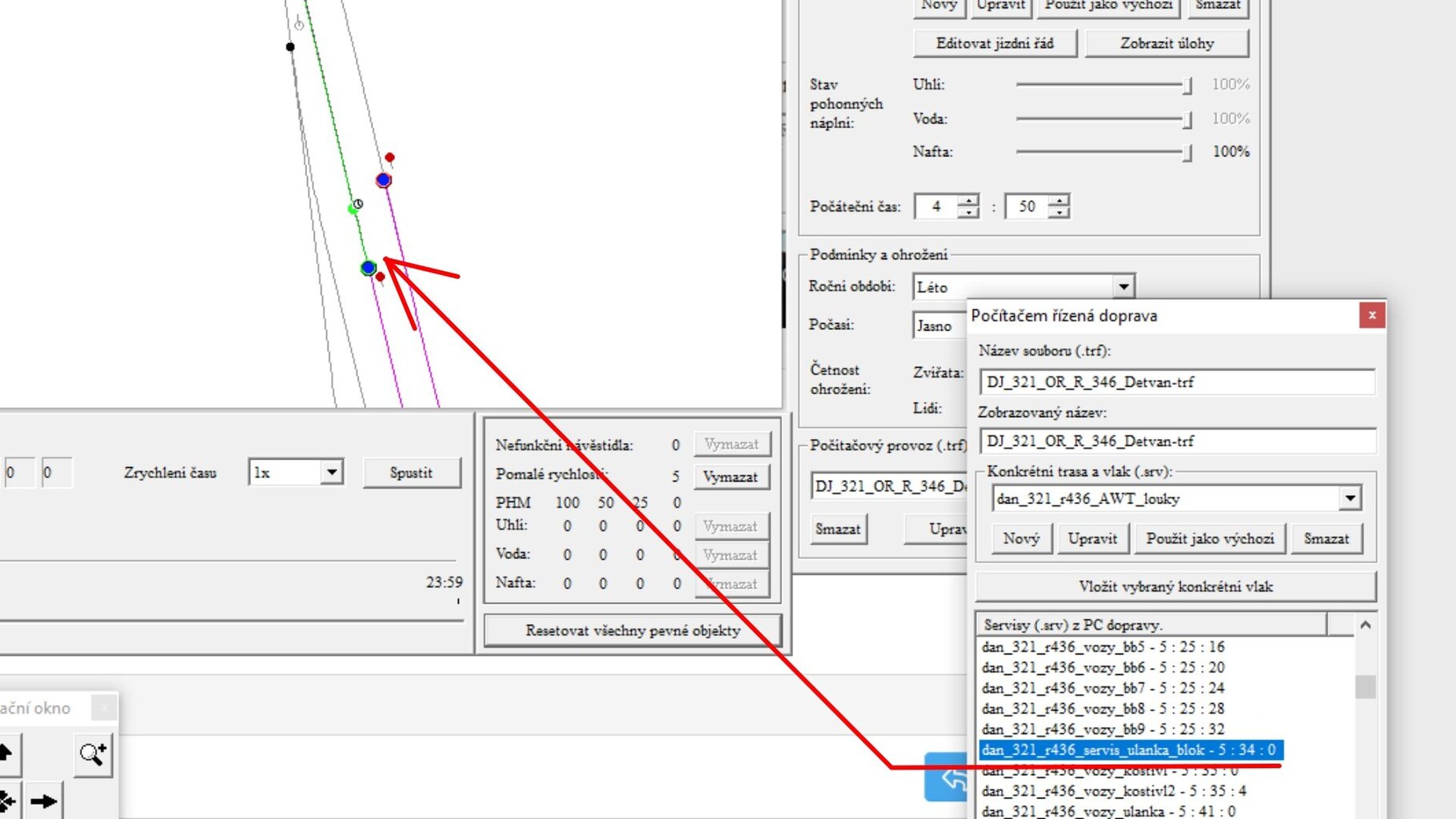Image resolution: width=1456 pixels, height=819 pixels.
Task: Decrease the starting minutes spinner
Action: (1059, 212)
